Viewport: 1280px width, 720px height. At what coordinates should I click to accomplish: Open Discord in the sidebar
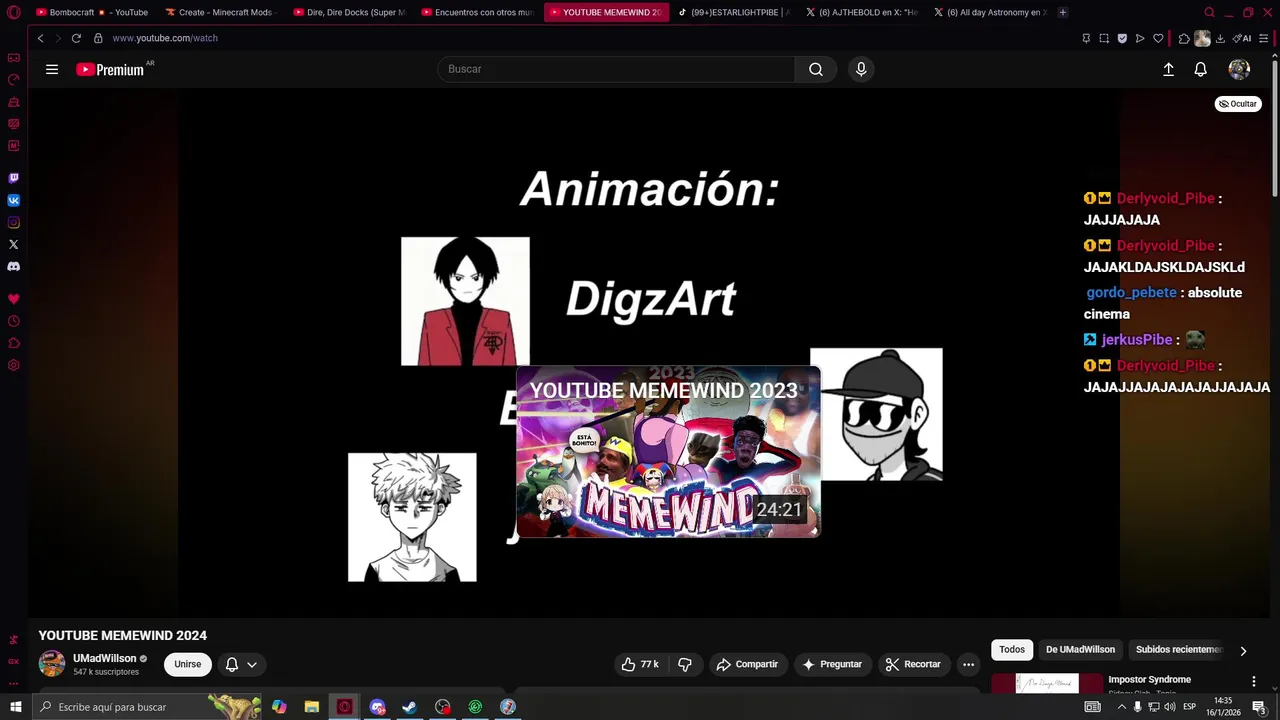point(13,266)
